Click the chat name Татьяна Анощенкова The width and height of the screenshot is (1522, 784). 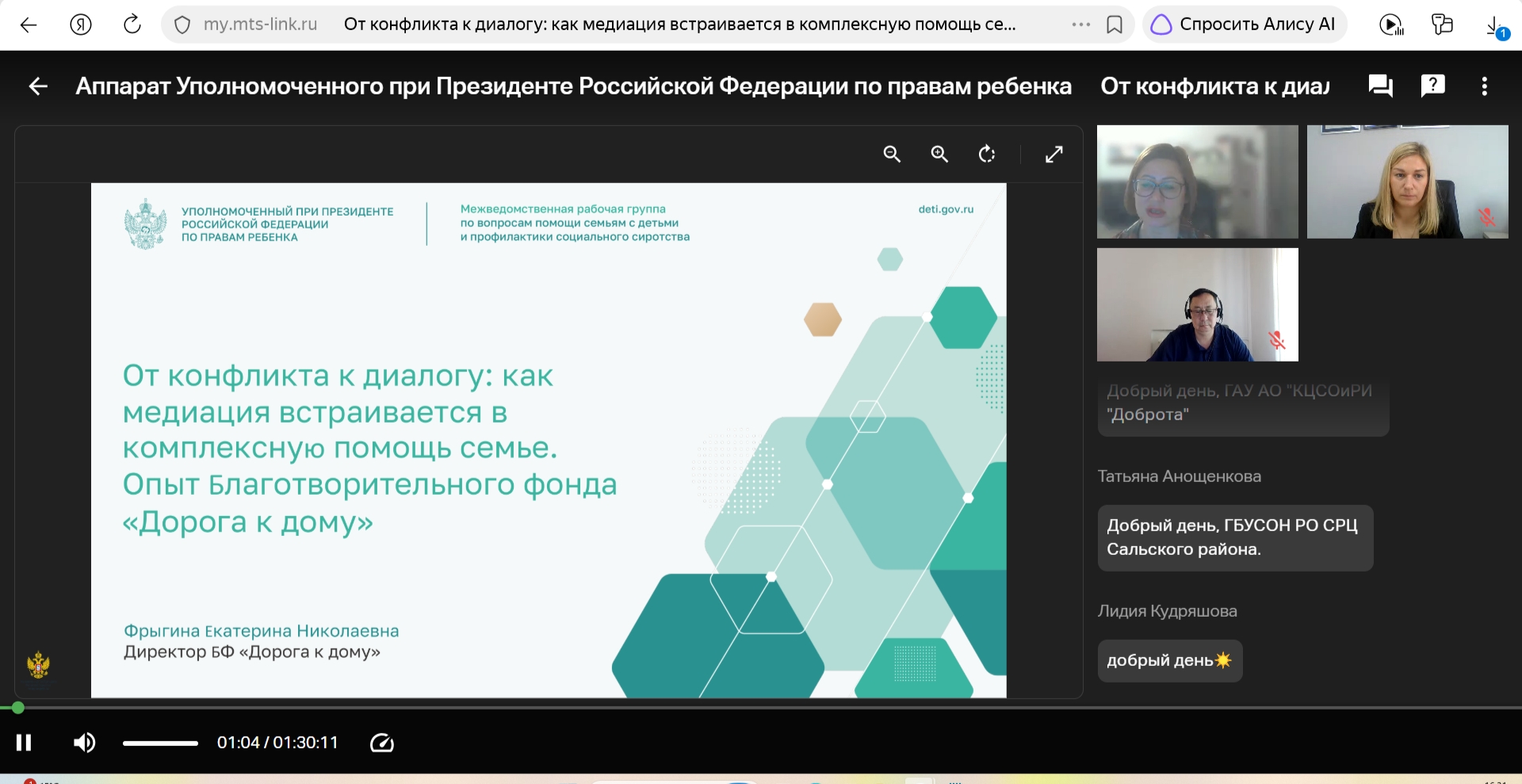point(1180,476)
